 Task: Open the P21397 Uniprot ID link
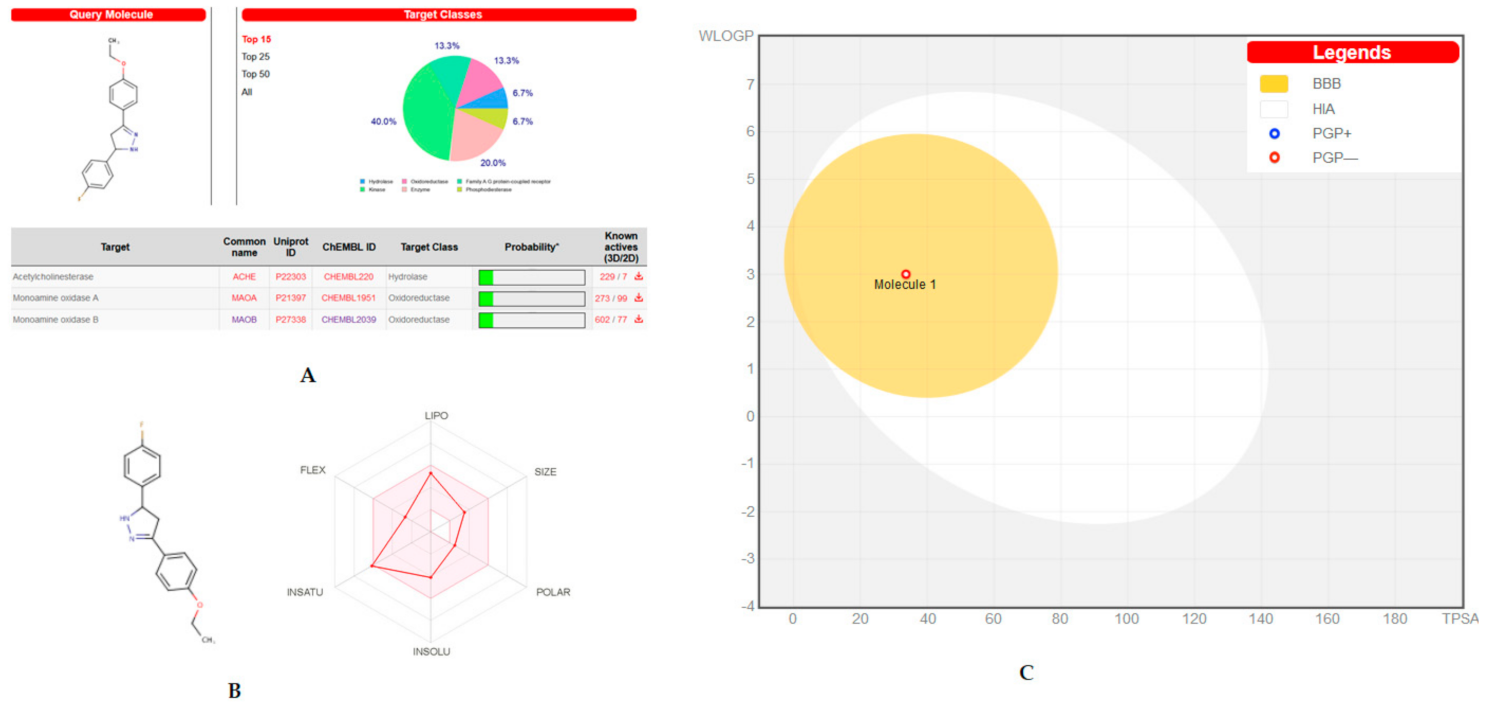pyautogui.click(x=289, y=298)
